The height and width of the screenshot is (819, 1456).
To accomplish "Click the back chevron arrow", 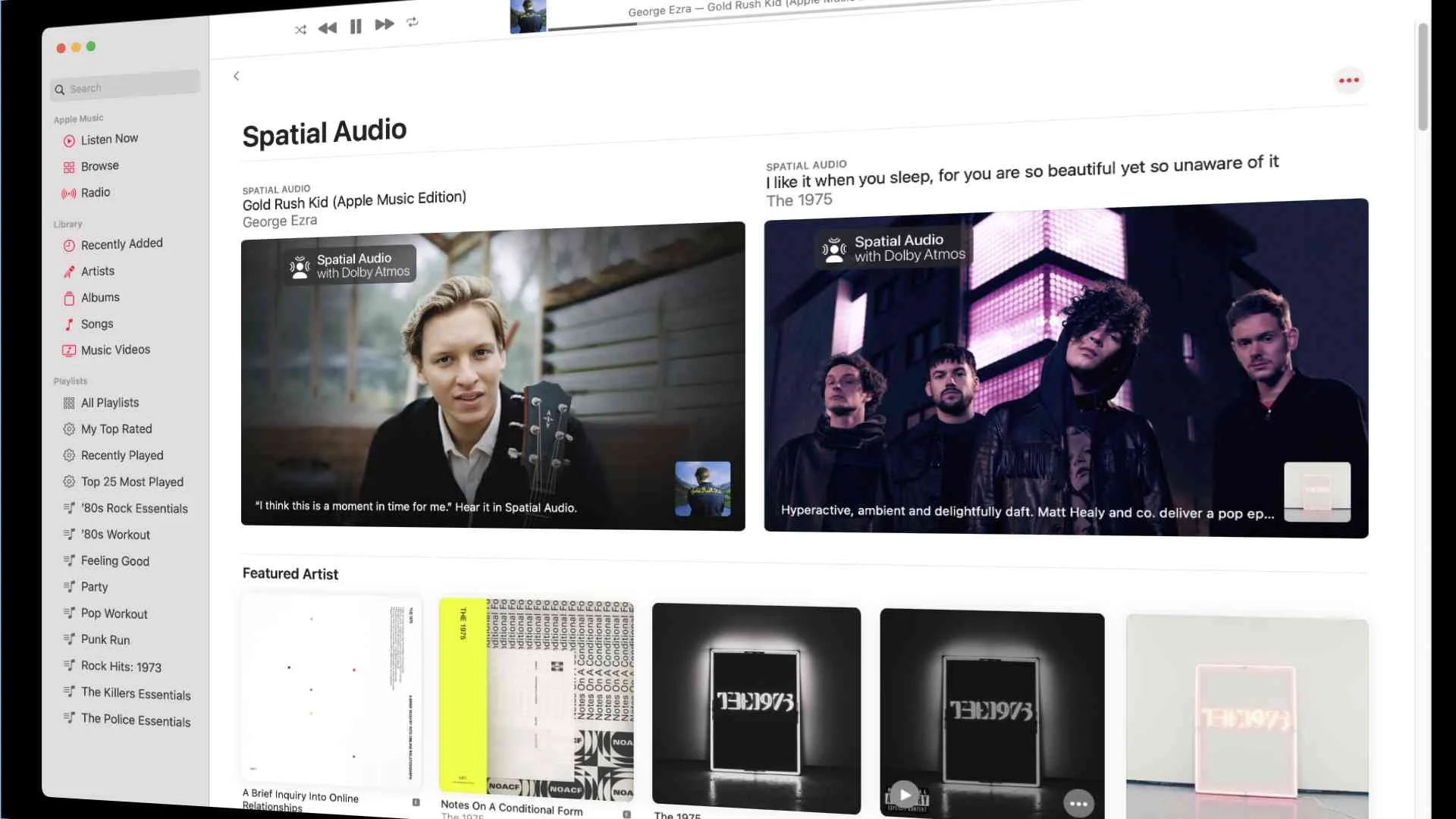I will 237,76.
